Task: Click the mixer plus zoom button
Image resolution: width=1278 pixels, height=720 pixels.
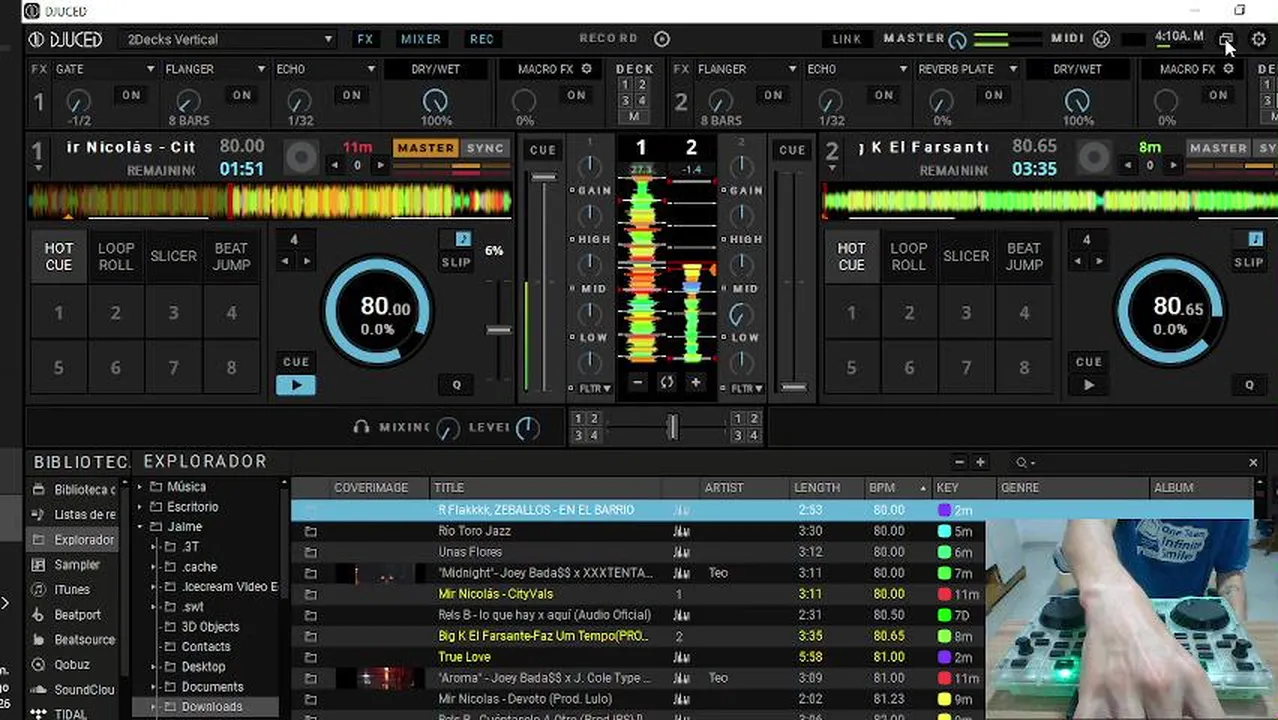Action: click(695, 382)
